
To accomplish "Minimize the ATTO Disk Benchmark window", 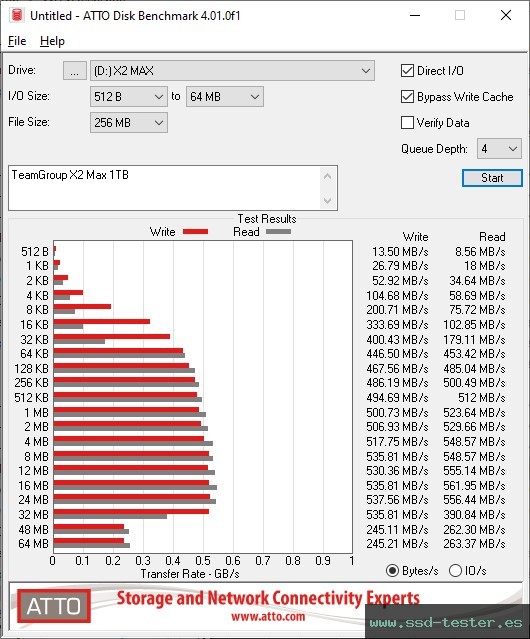I will coord(415,15).
